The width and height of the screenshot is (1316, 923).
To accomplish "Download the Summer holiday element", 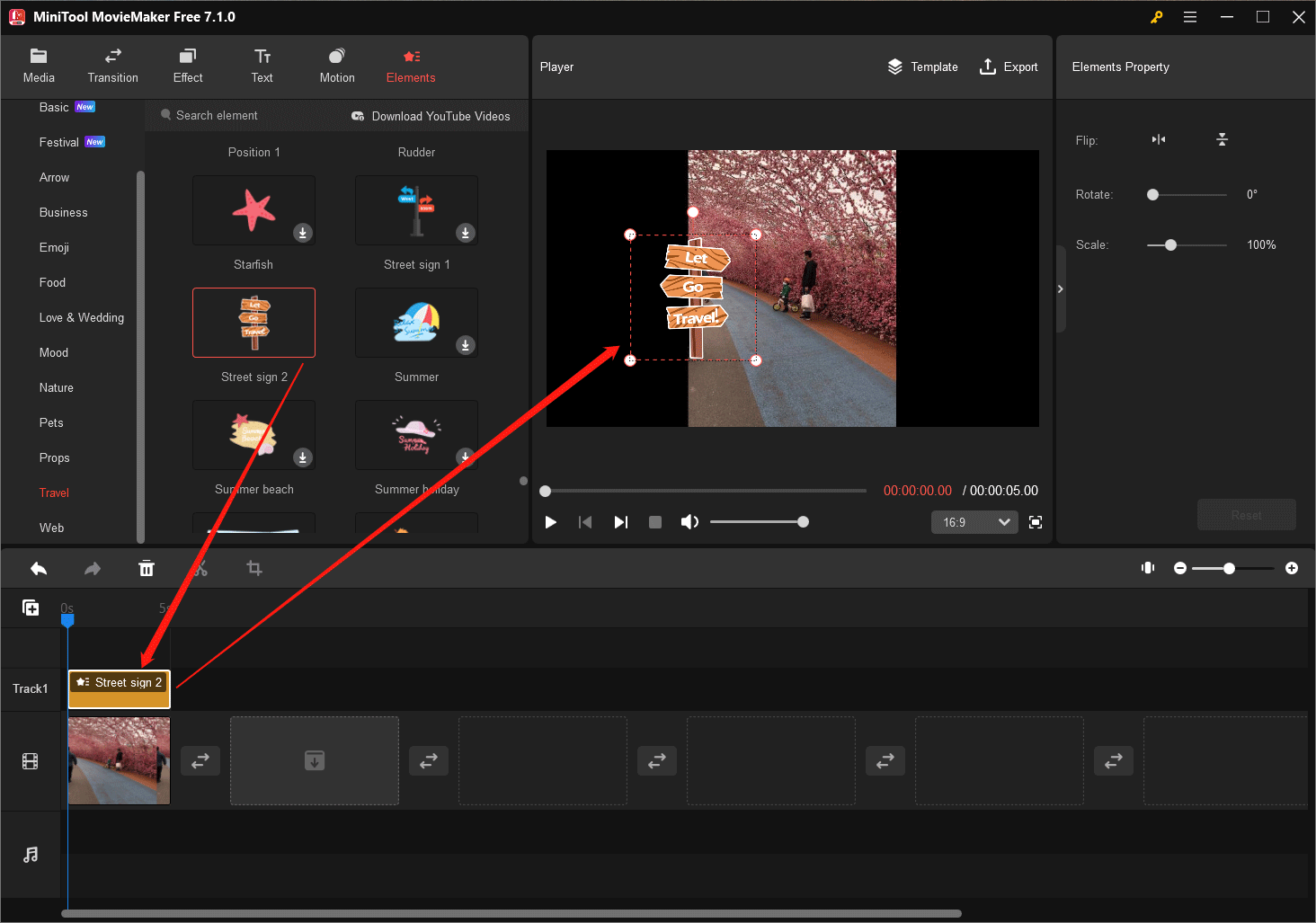I will [x=465, y=457].
